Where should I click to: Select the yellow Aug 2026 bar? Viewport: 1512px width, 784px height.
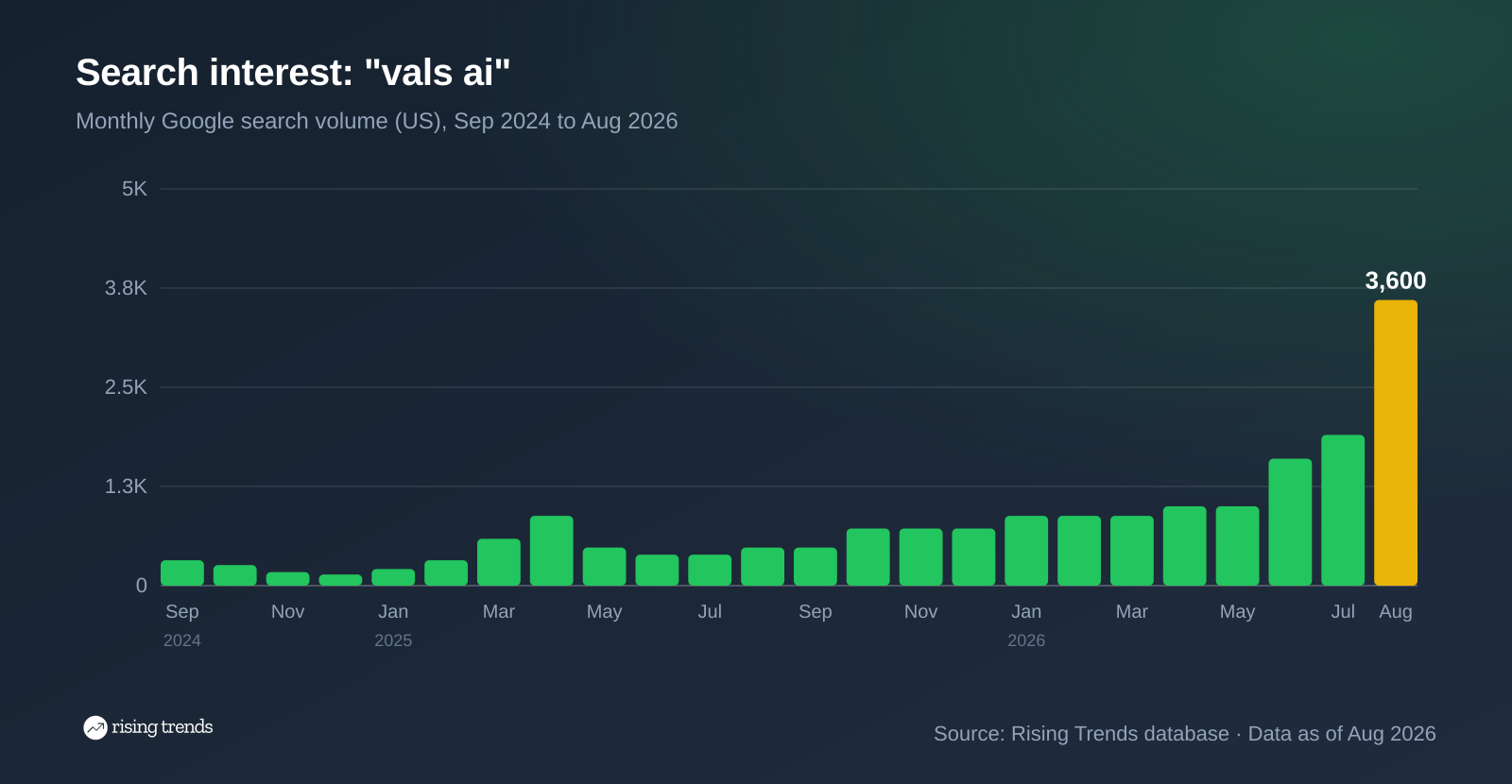(x=1395, y=443)
